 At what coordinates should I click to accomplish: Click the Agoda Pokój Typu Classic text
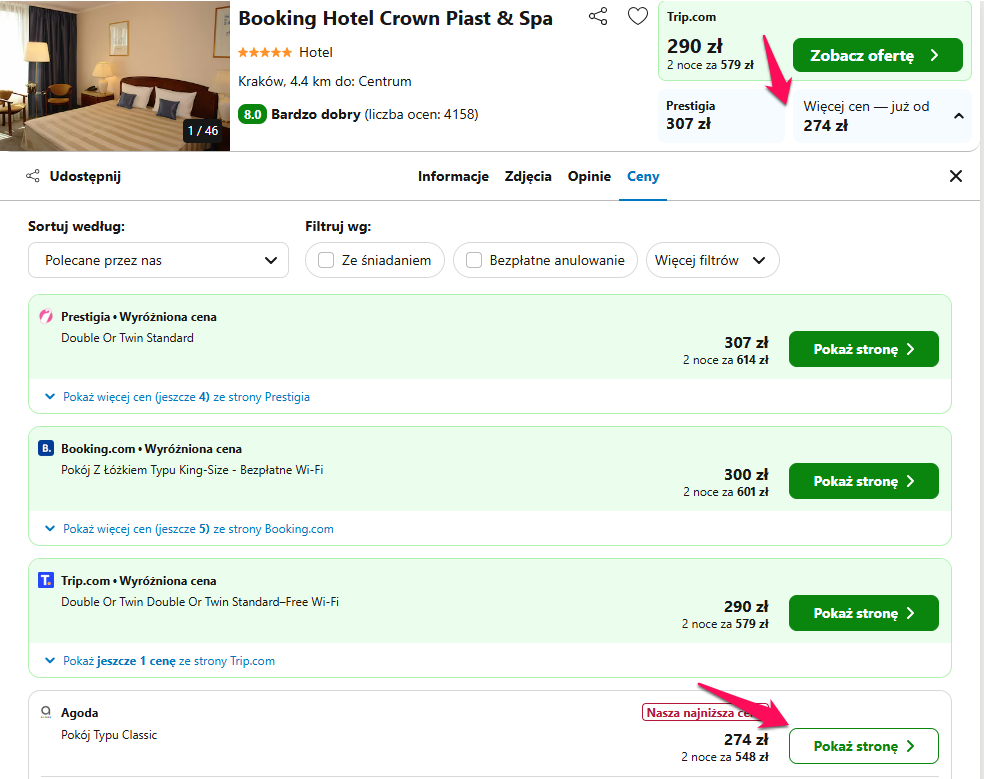109,734
